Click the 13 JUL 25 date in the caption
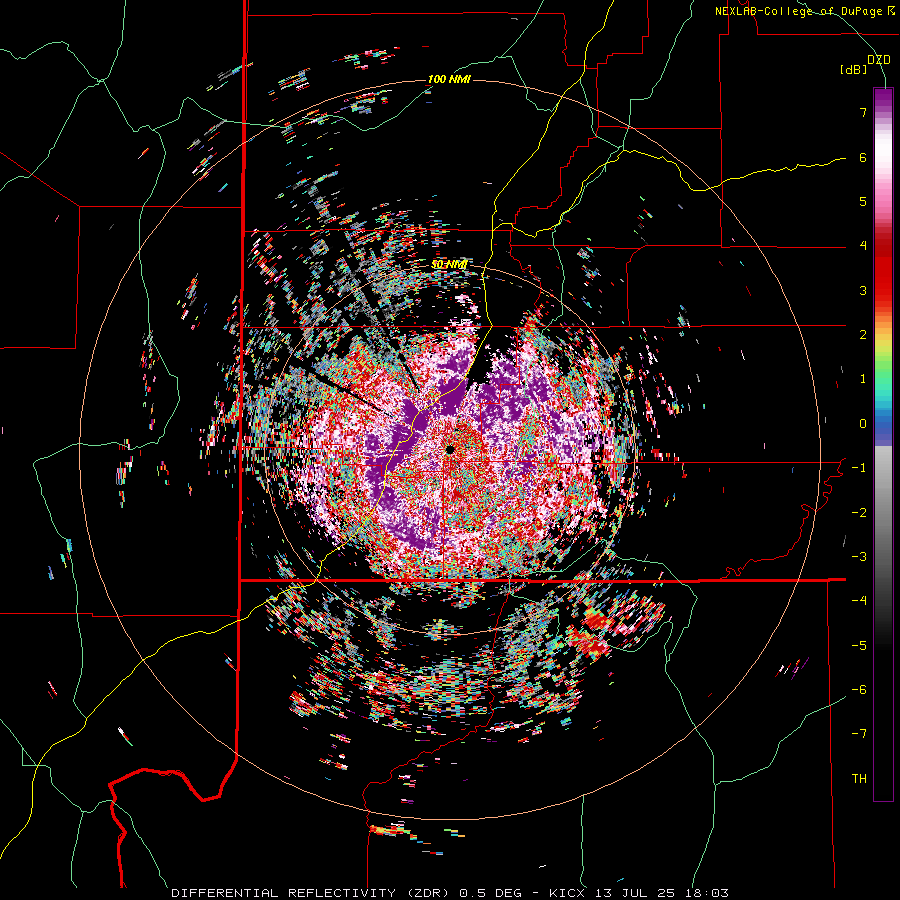 pos(637,893)
